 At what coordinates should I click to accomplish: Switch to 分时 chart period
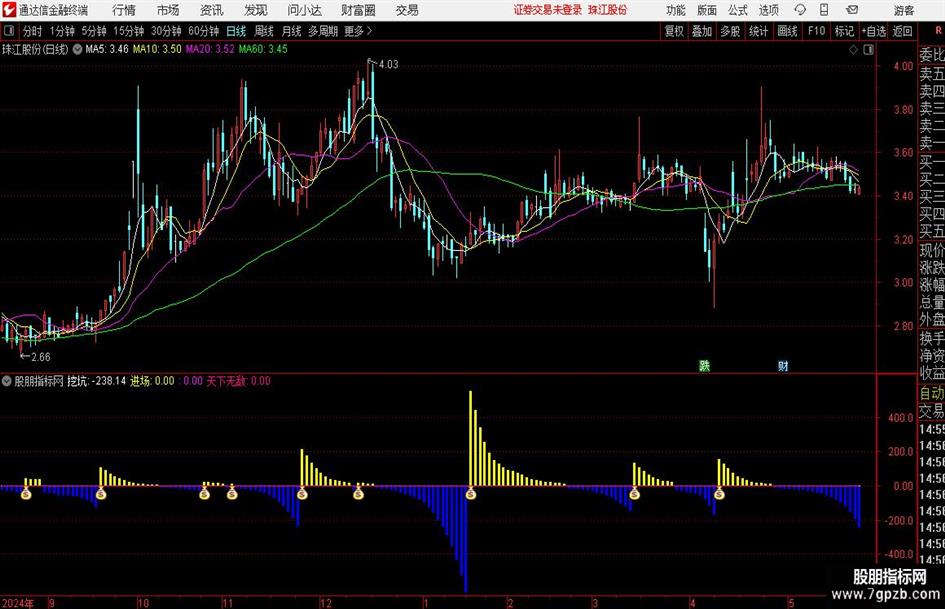point(33,31)
